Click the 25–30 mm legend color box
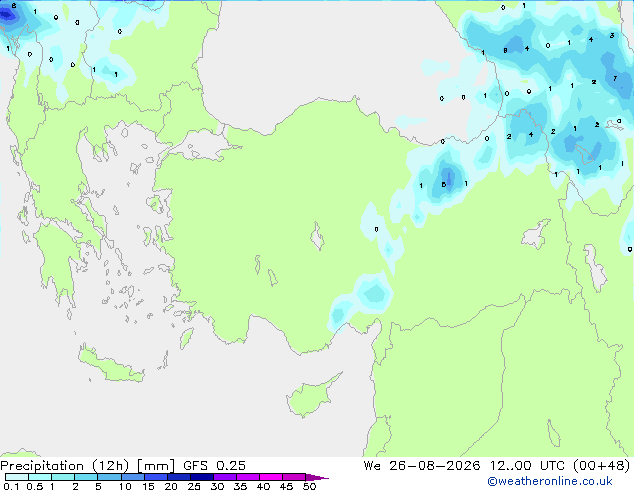This screenshot has height=490, width=634. tap(201, 477)
